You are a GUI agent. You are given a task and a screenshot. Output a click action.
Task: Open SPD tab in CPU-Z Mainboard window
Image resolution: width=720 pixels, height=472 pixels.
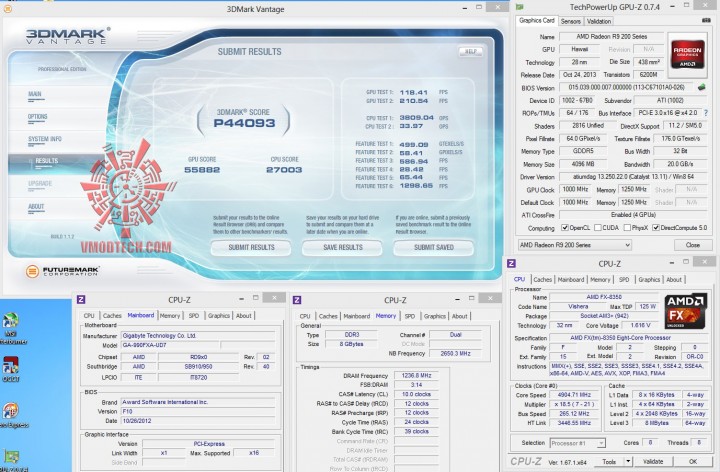[194, 316]
